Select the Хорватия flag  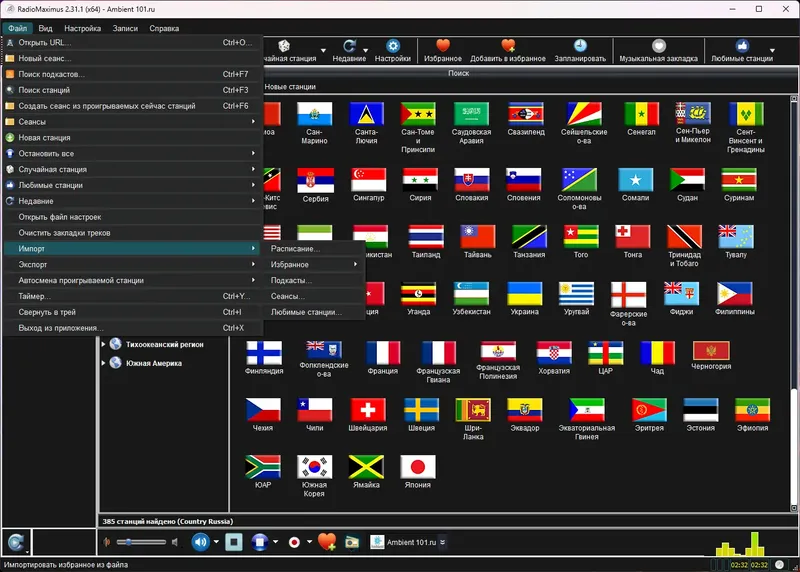point(554,353)
